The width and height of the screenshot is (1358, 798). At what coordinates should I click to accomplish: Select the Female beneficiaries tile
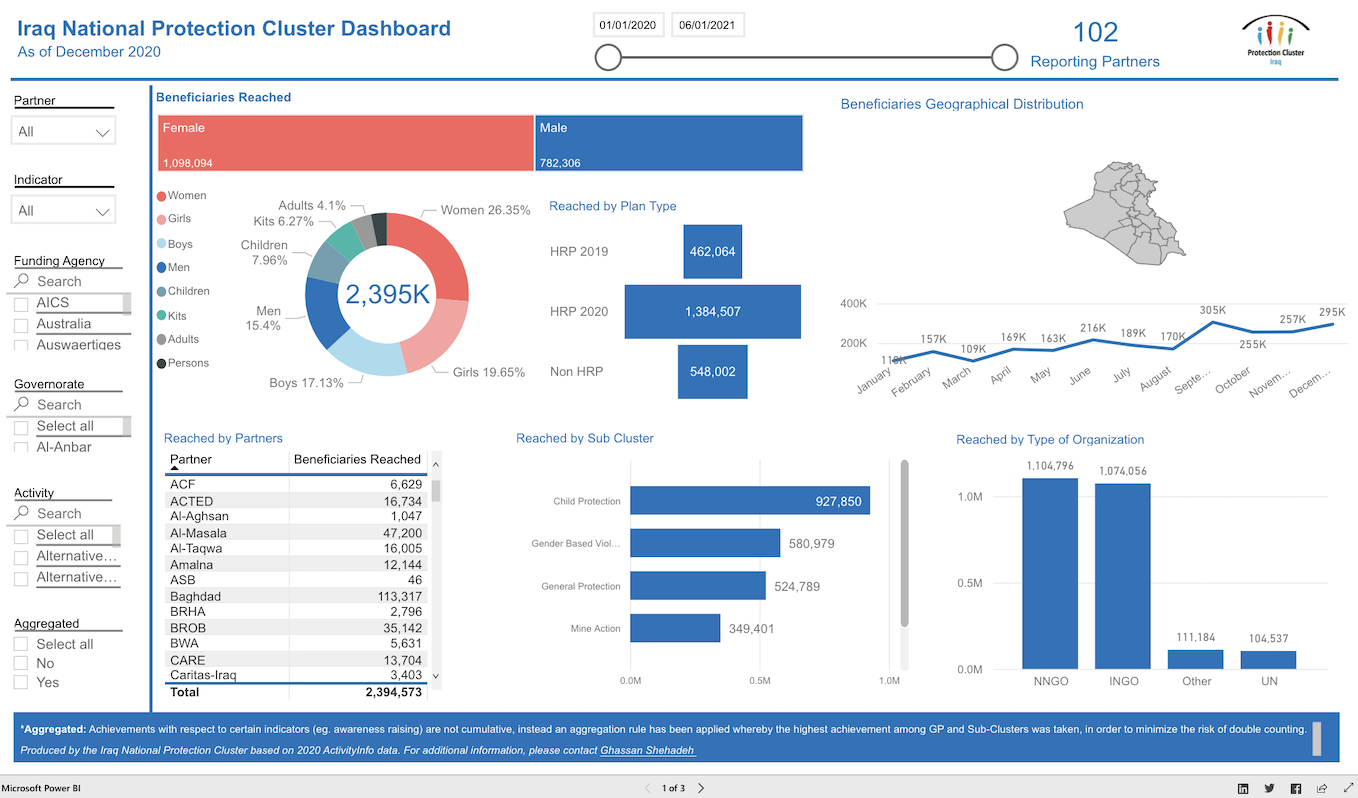click(x=345, y=143)
